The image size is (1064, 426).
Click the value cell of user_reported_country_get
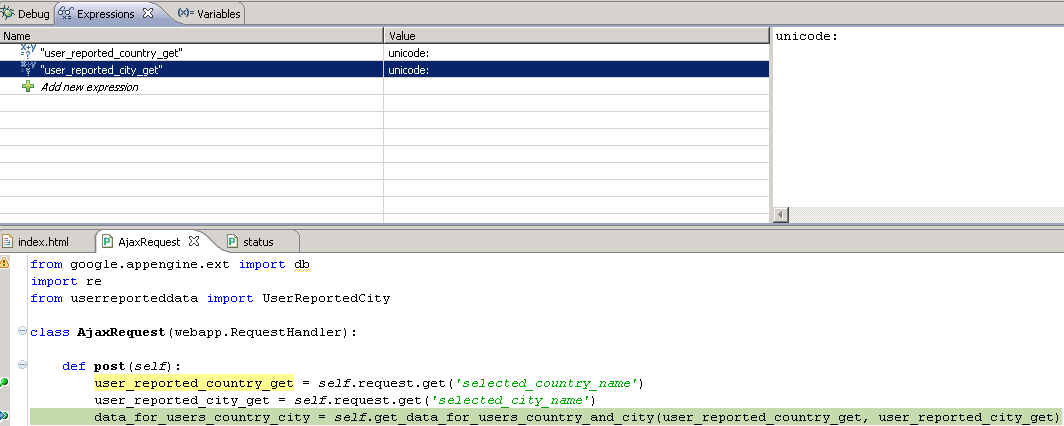[577, 52]
